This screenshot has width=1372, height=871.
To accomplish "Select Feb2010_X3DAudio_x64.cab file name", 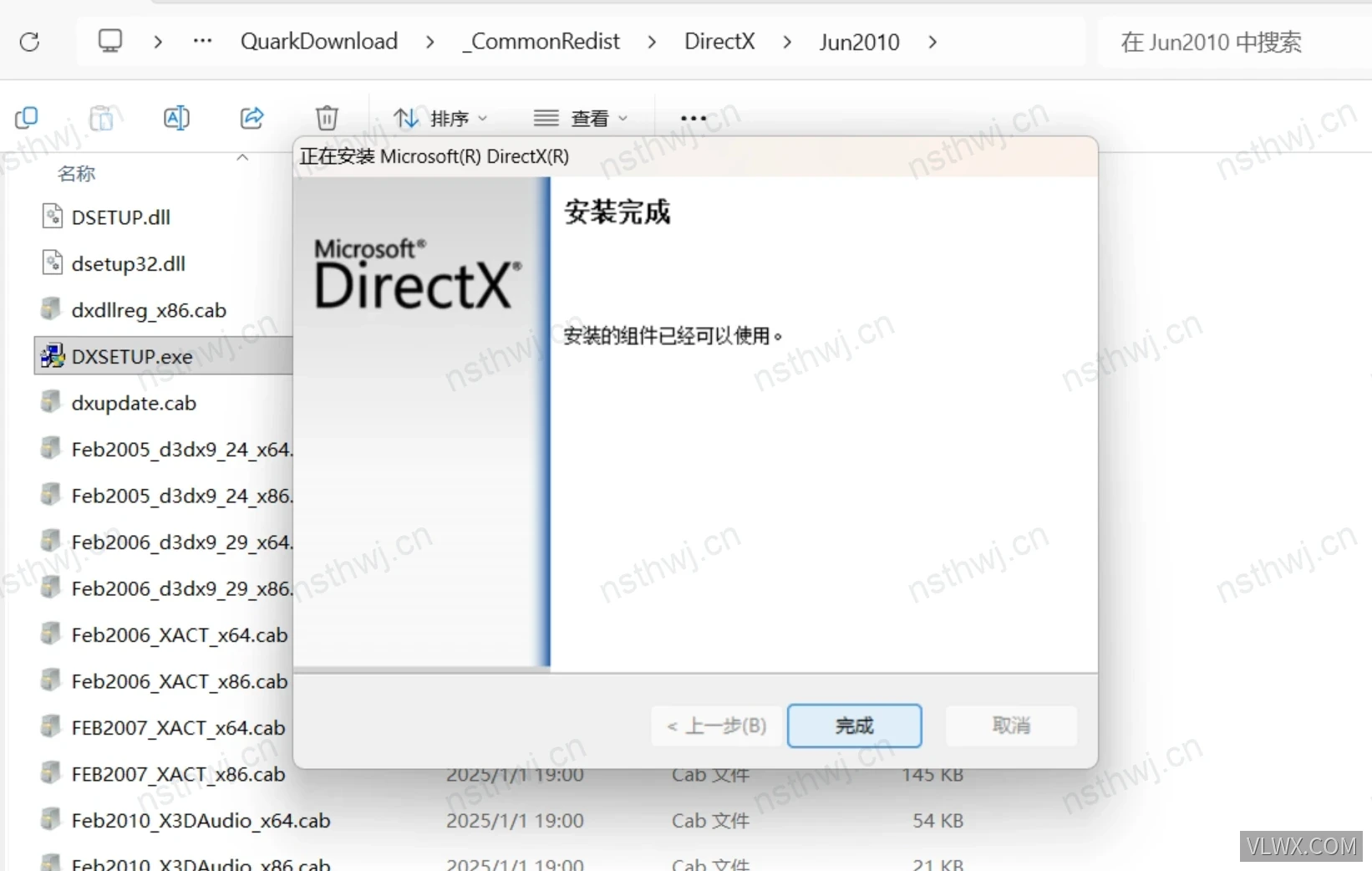I will click(x=201, y=821).
